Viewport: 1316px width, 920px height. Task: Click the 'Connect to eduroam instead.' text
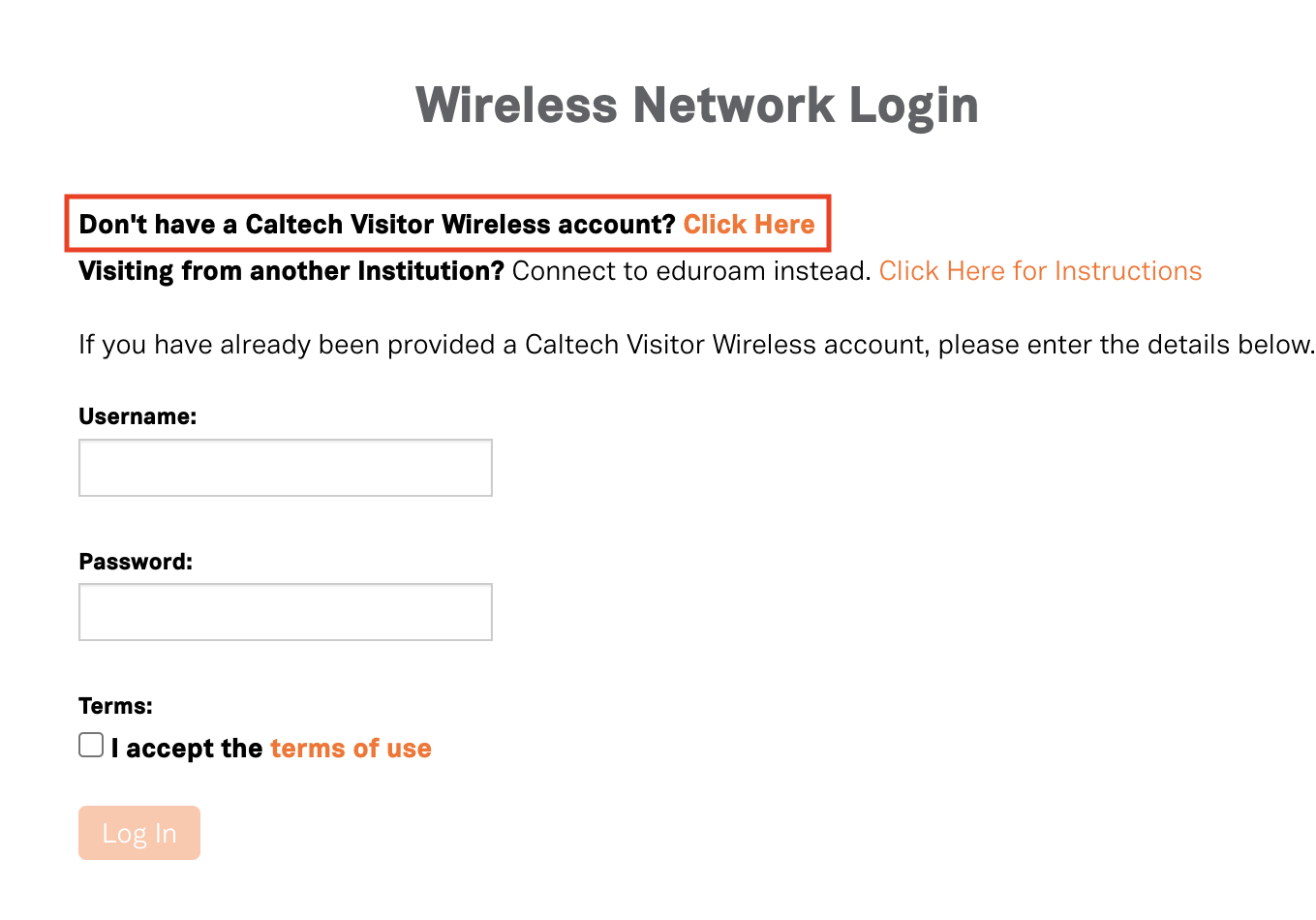[691, 271]
